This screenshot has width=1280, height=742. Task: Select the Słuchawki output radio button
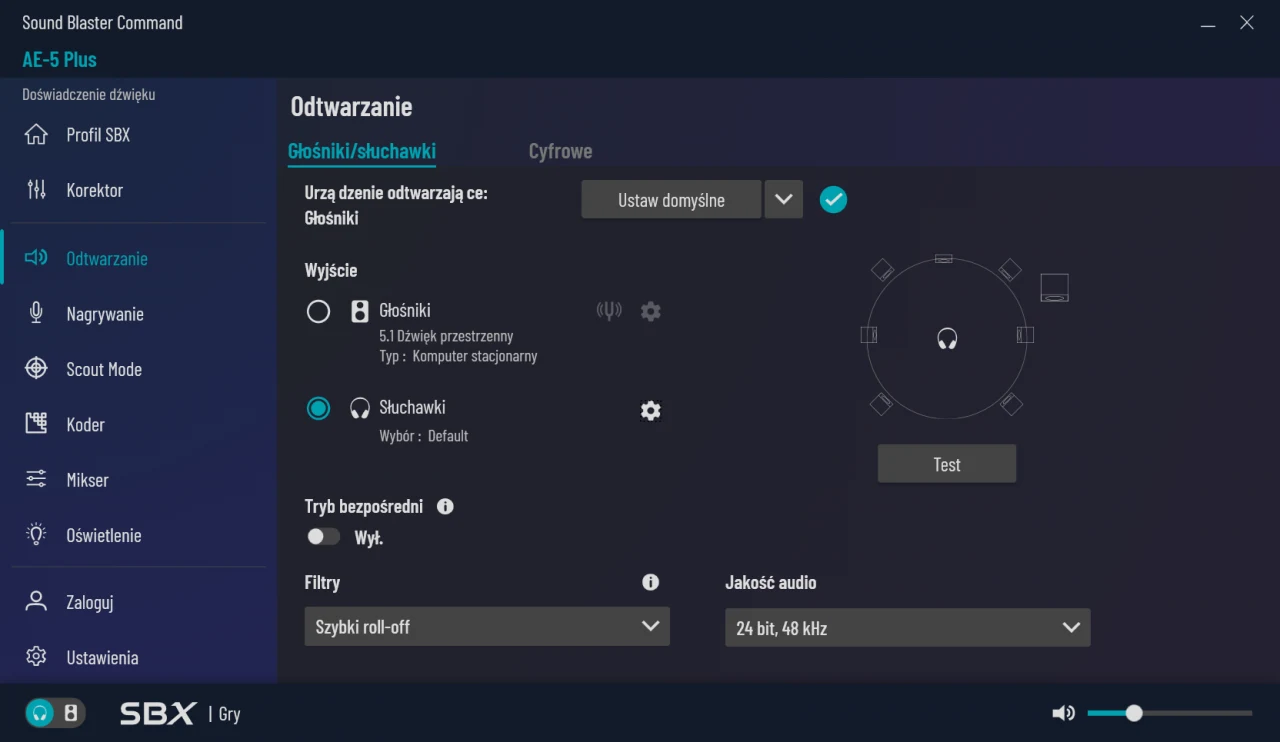(318, 408)
